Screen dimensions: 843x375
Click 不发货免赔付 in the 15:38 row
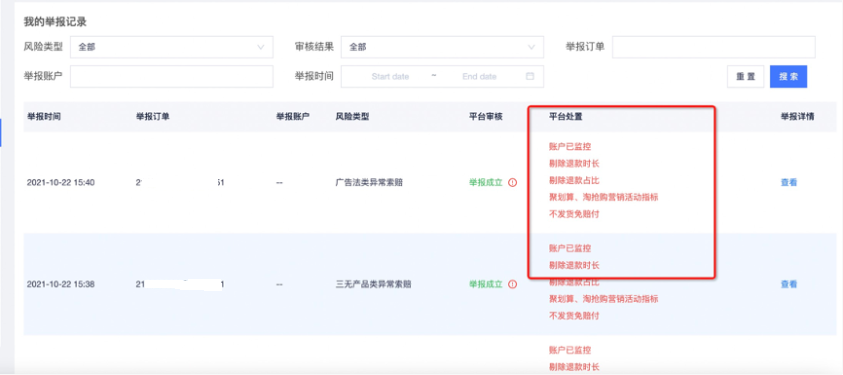click(x=574, y=316)
